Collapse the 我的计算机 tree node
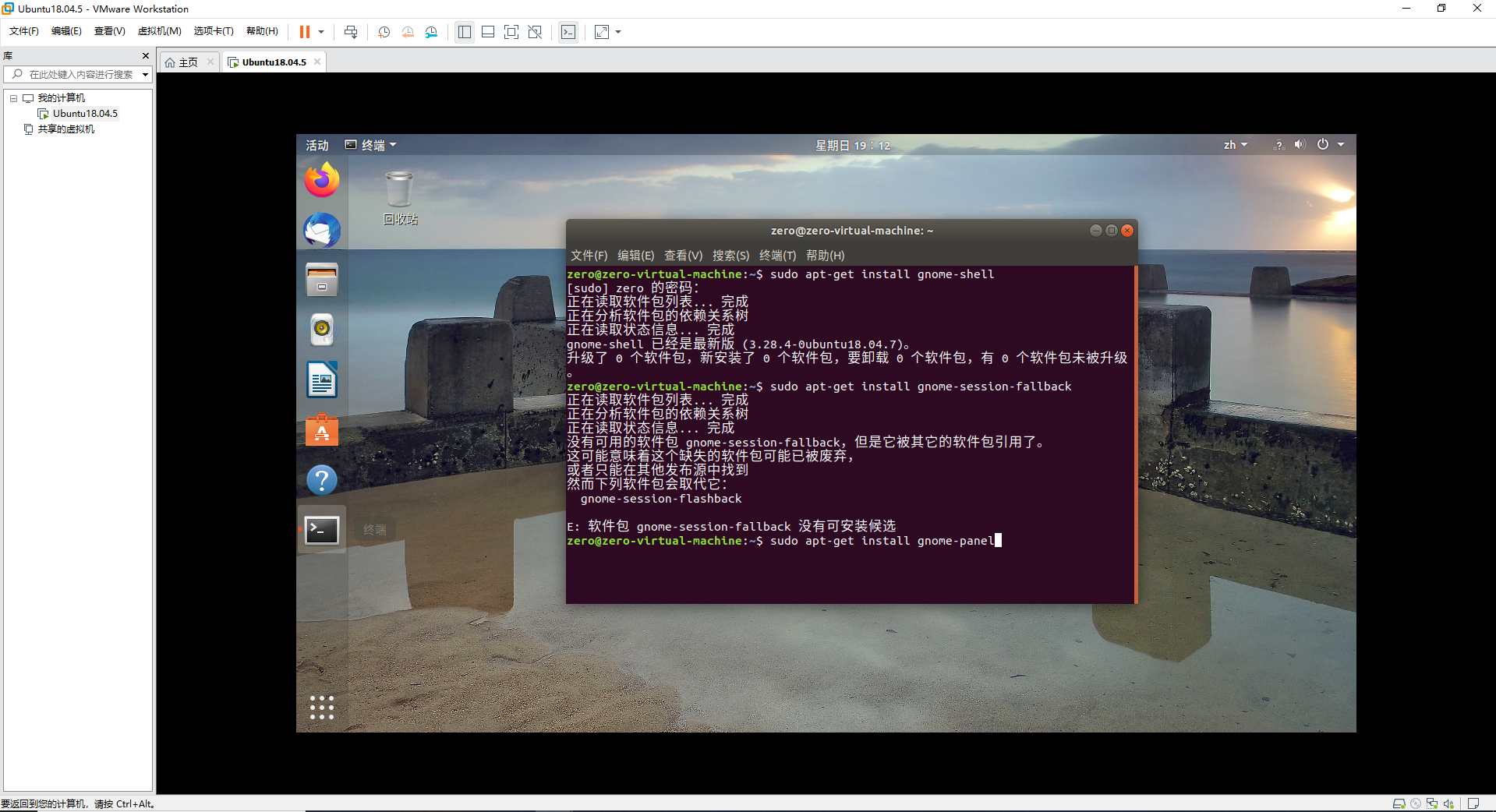1496x812 pixels. [x=13, y=98]
